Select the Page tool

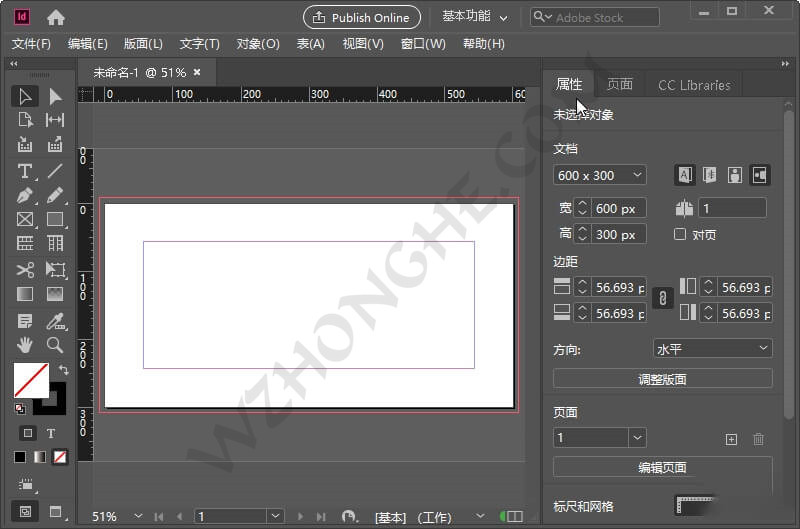(24, 120)
